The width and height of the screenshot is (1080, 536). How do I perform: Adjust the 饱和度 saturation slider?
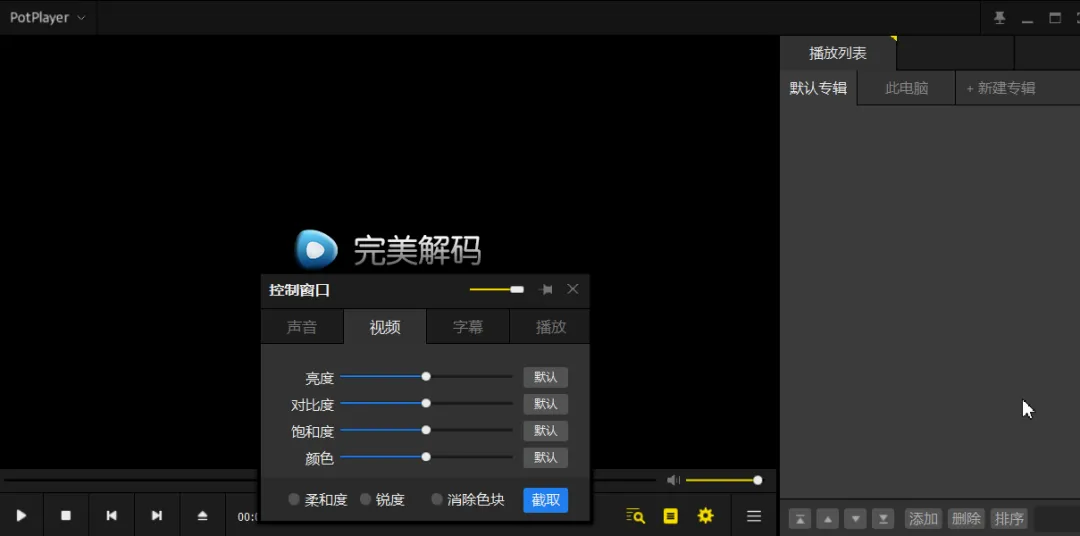tap(426, 430)
